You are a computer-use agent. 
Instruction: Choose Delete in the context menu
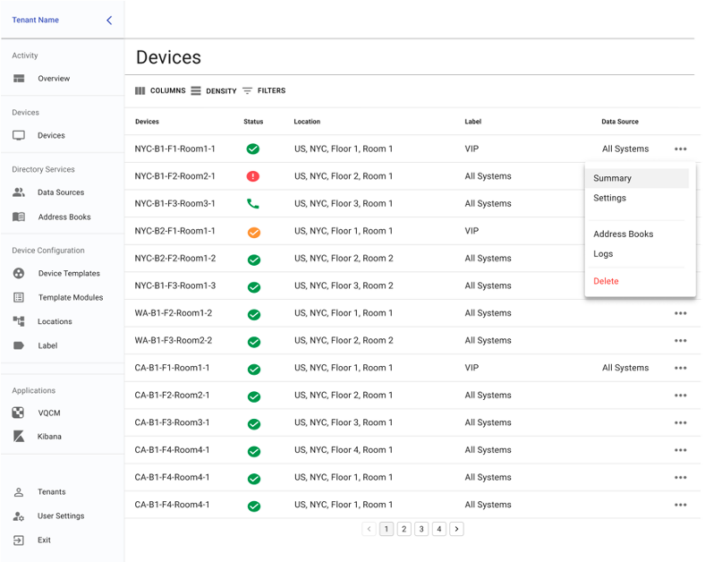(606, 281)
